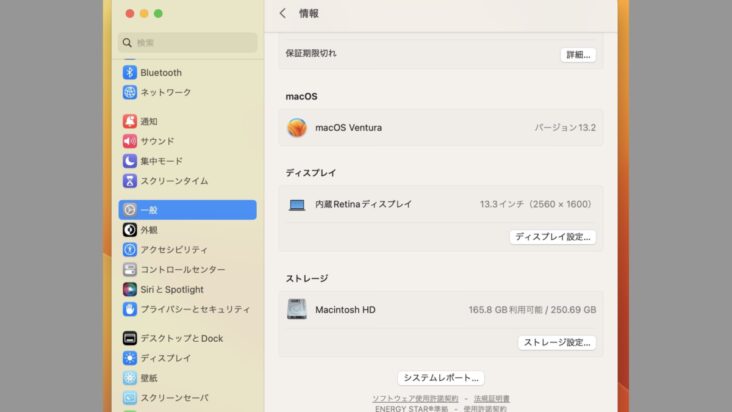This screenshot has height=412, width=732.
Task: Select the サウンド speaker icon
Action: (130, 141)
